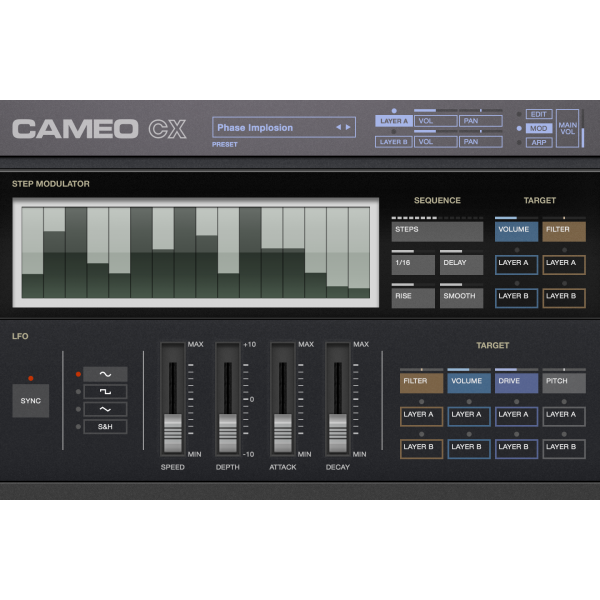Click the MAIN VOL control

pos(567,128)
